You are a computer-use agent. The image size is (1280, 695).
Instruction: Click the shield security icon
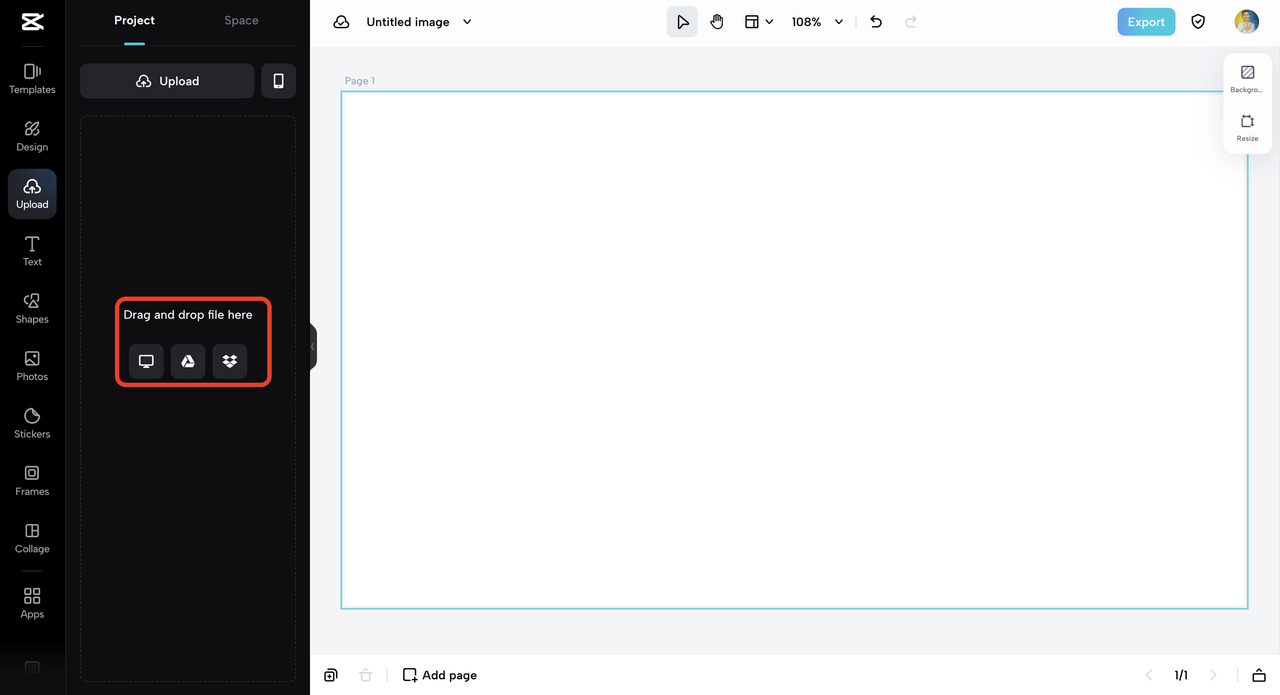point(1198,22)
